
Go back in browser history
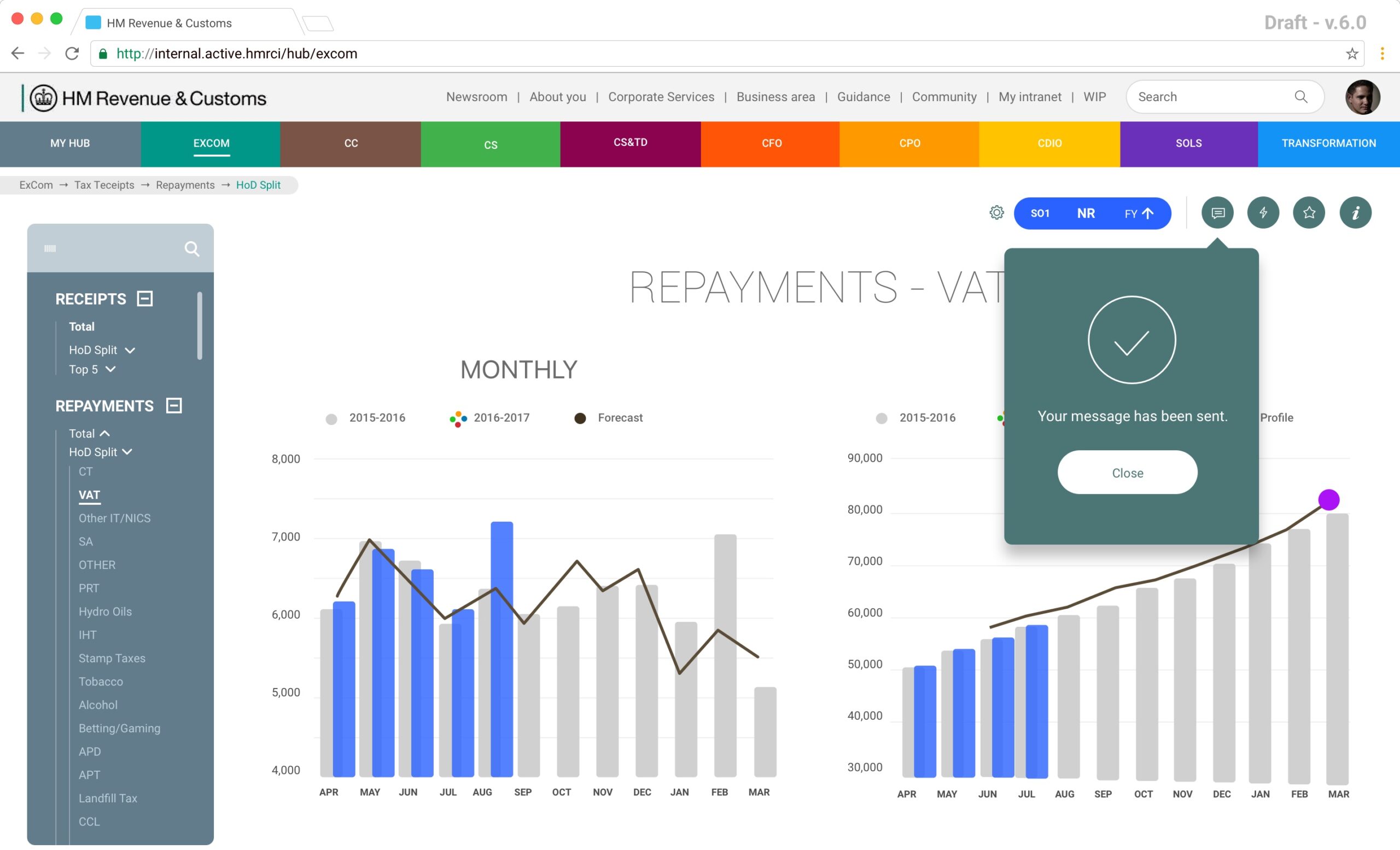(x=17, y=54)
